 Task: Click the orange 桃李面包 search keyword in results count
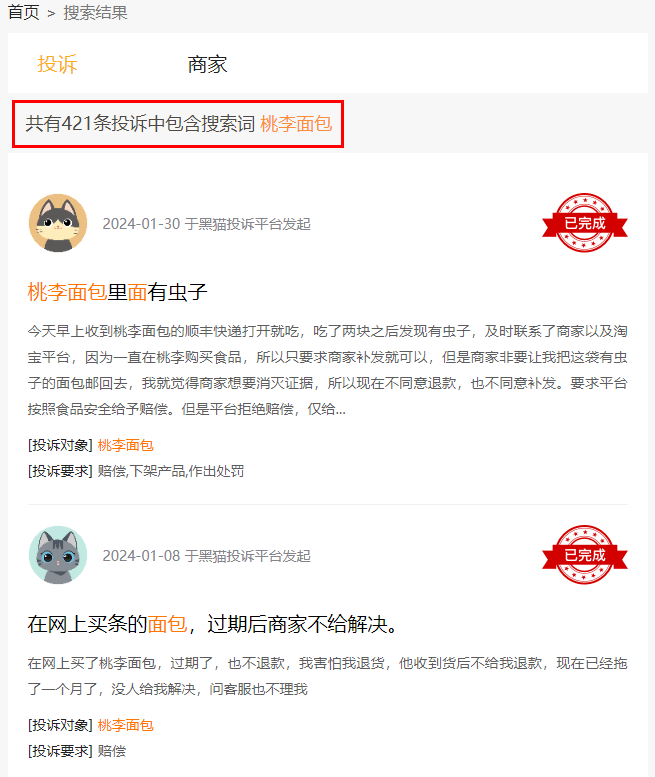coord(296,124)
